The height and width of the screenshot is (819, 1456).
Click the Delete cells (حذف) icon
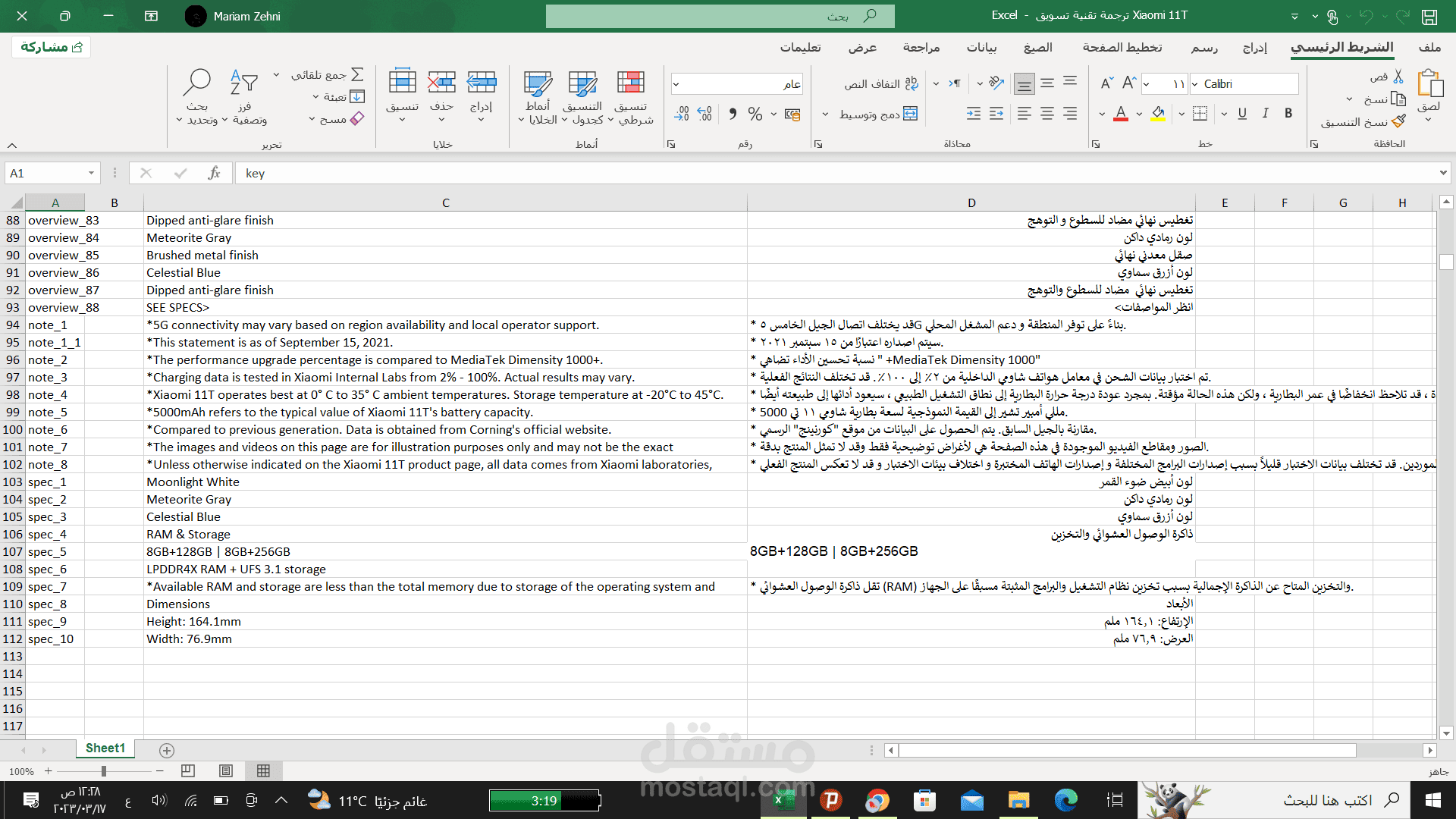[x=441, y=82]
